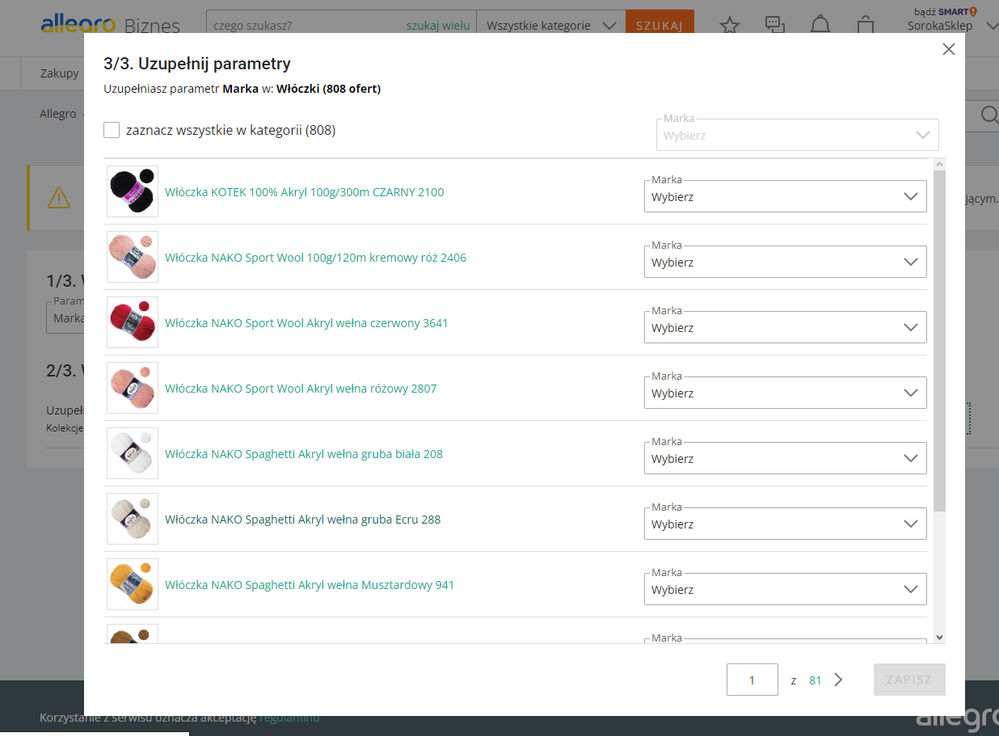The height and width of the screenshot is (736, 999).
Task: Open offer Włóczka KOTEK 100% Akryl CZARNY 2100
Action: point(305,192)
